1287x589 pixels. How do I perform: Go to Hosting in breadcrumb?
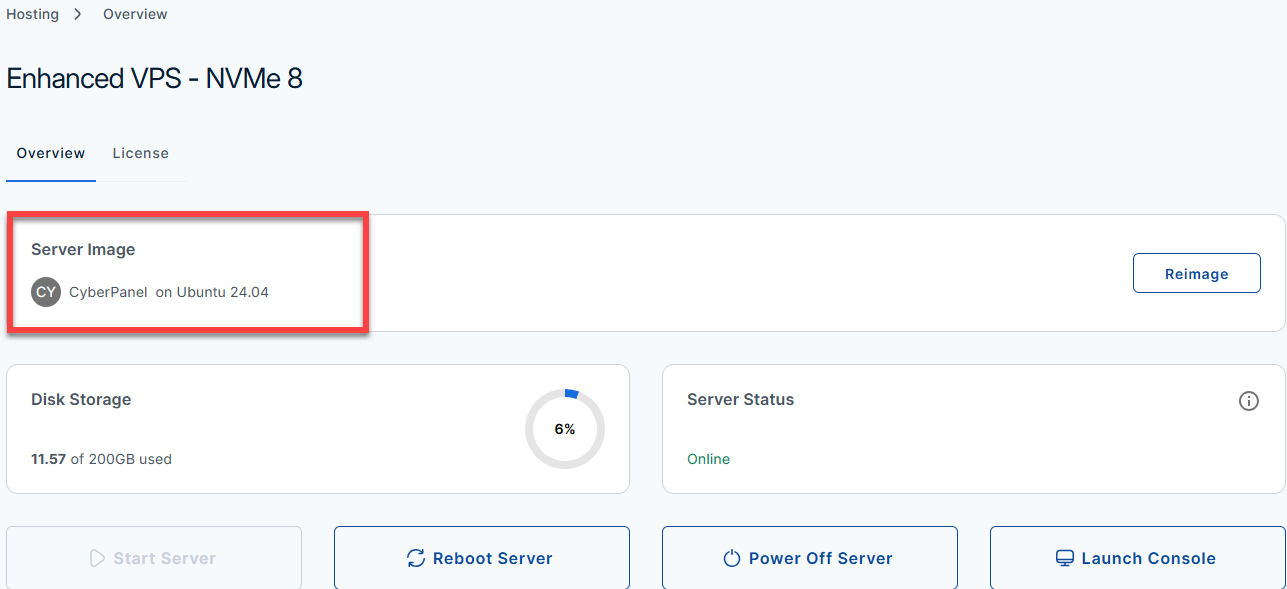click(32, 14)
